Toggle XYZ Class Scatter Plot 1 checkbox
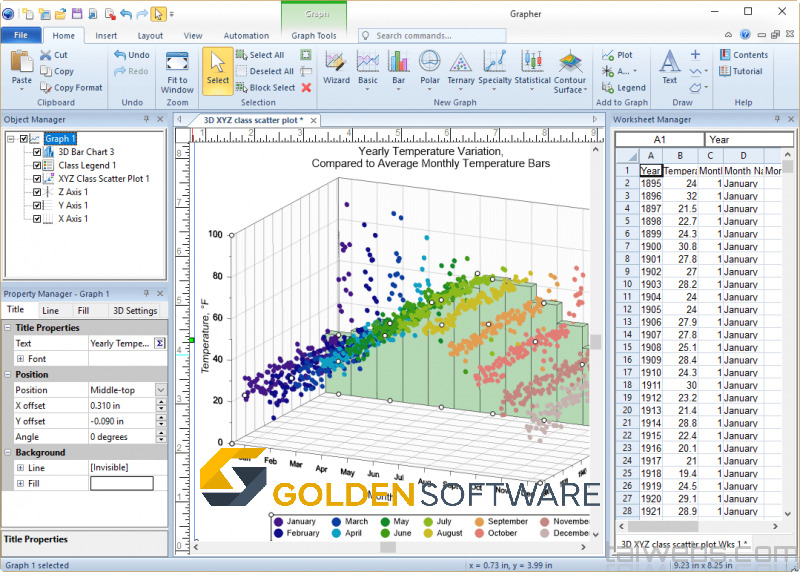Viewport: 800px width, 572px height. coord(37,179)
